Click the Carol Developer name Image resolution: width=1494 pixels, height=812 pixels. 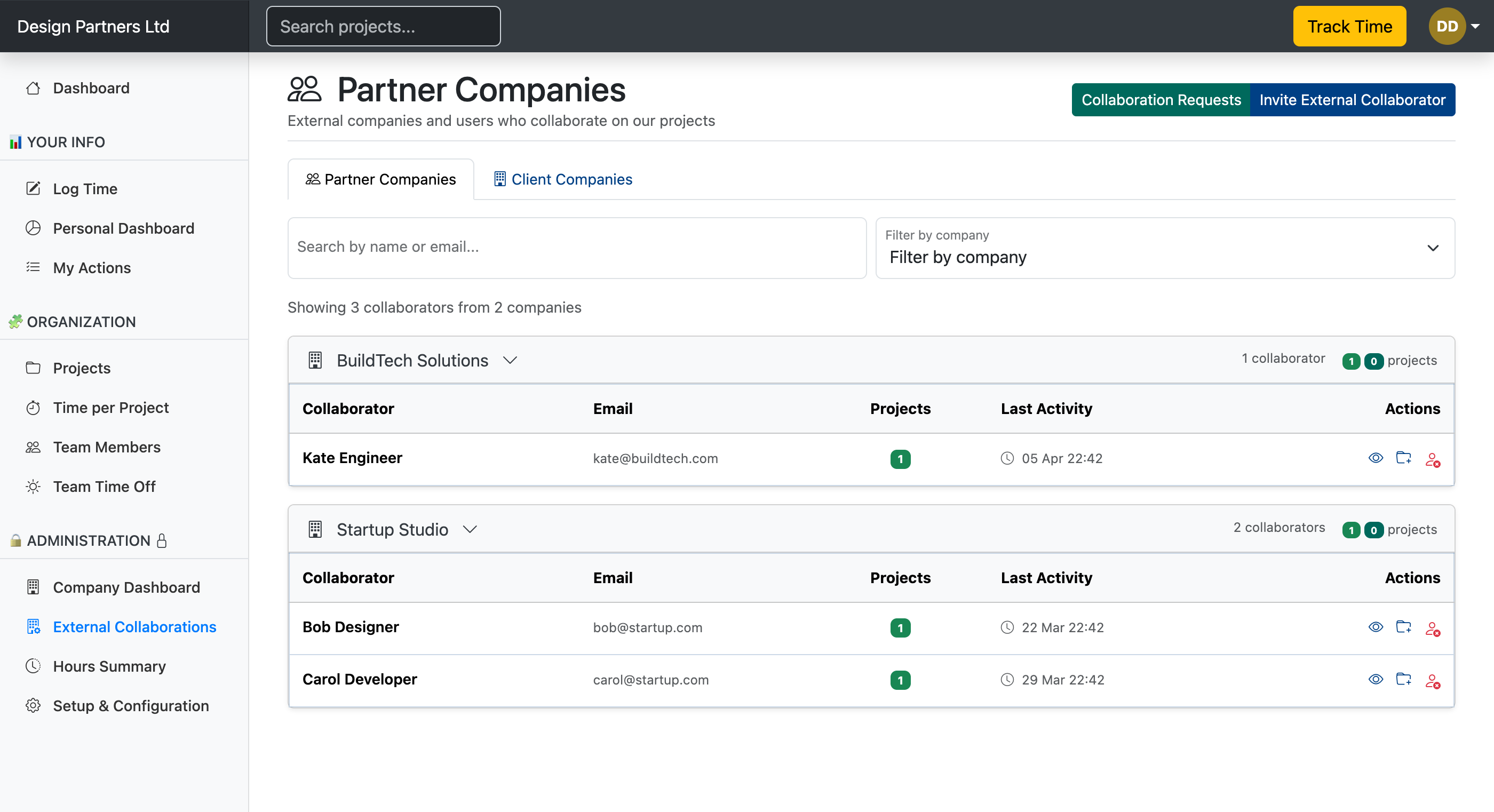point(360,679)
